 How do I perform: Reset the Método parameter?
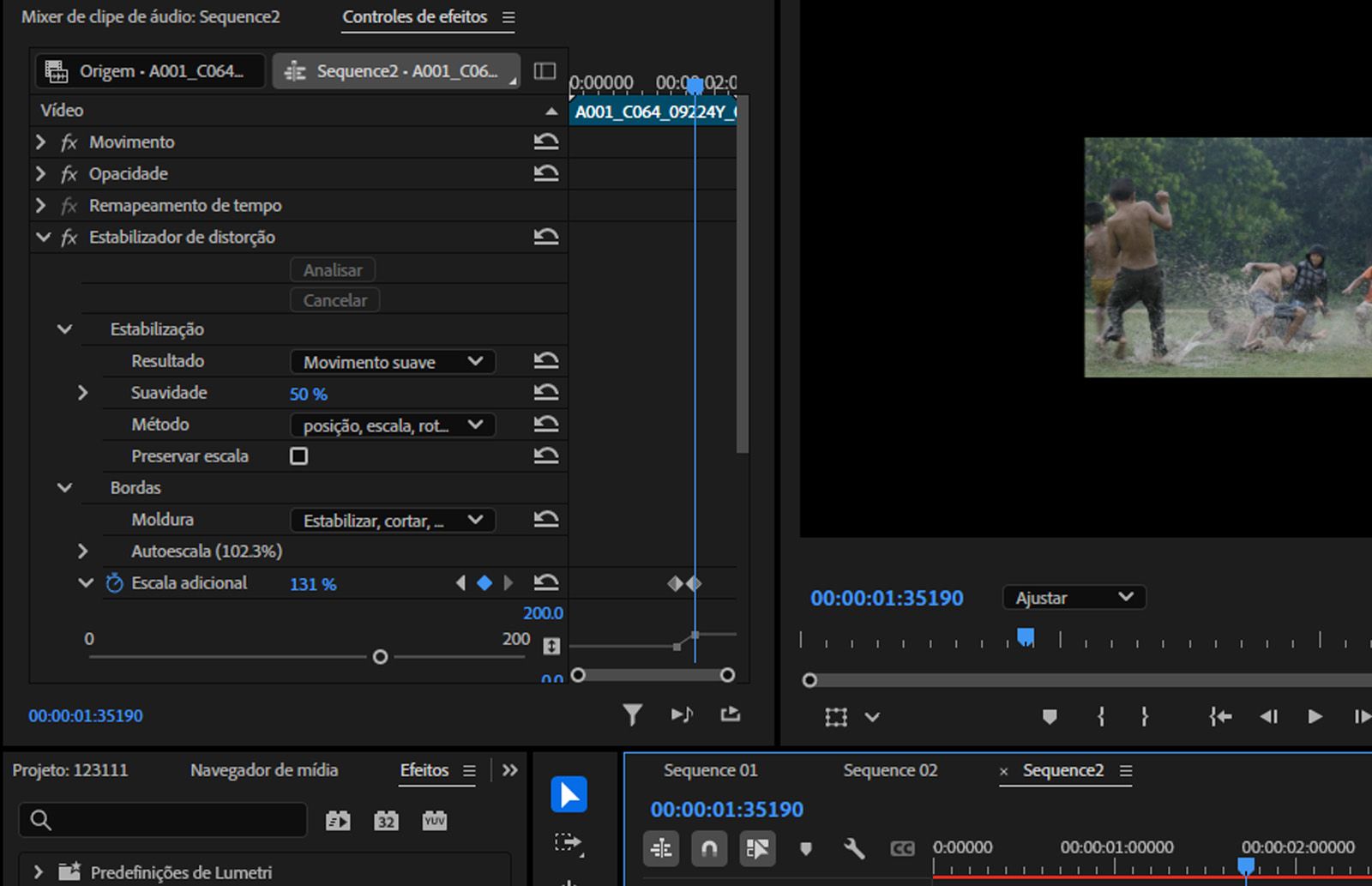546,425
